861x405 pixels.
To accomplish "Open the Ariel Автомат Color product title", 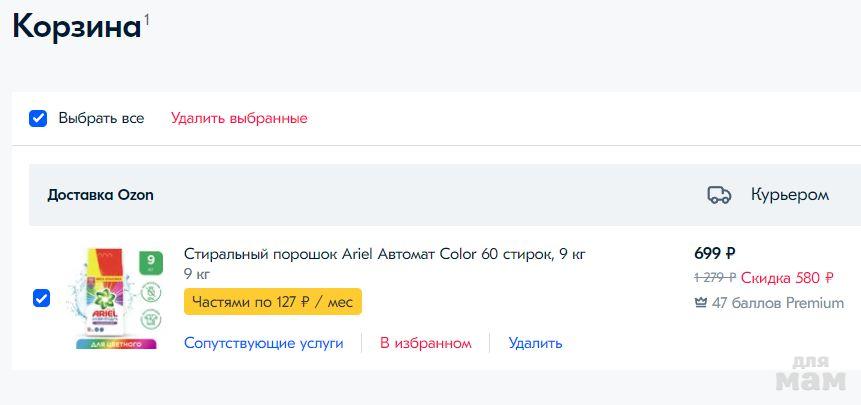I will [x=384, y=254].
